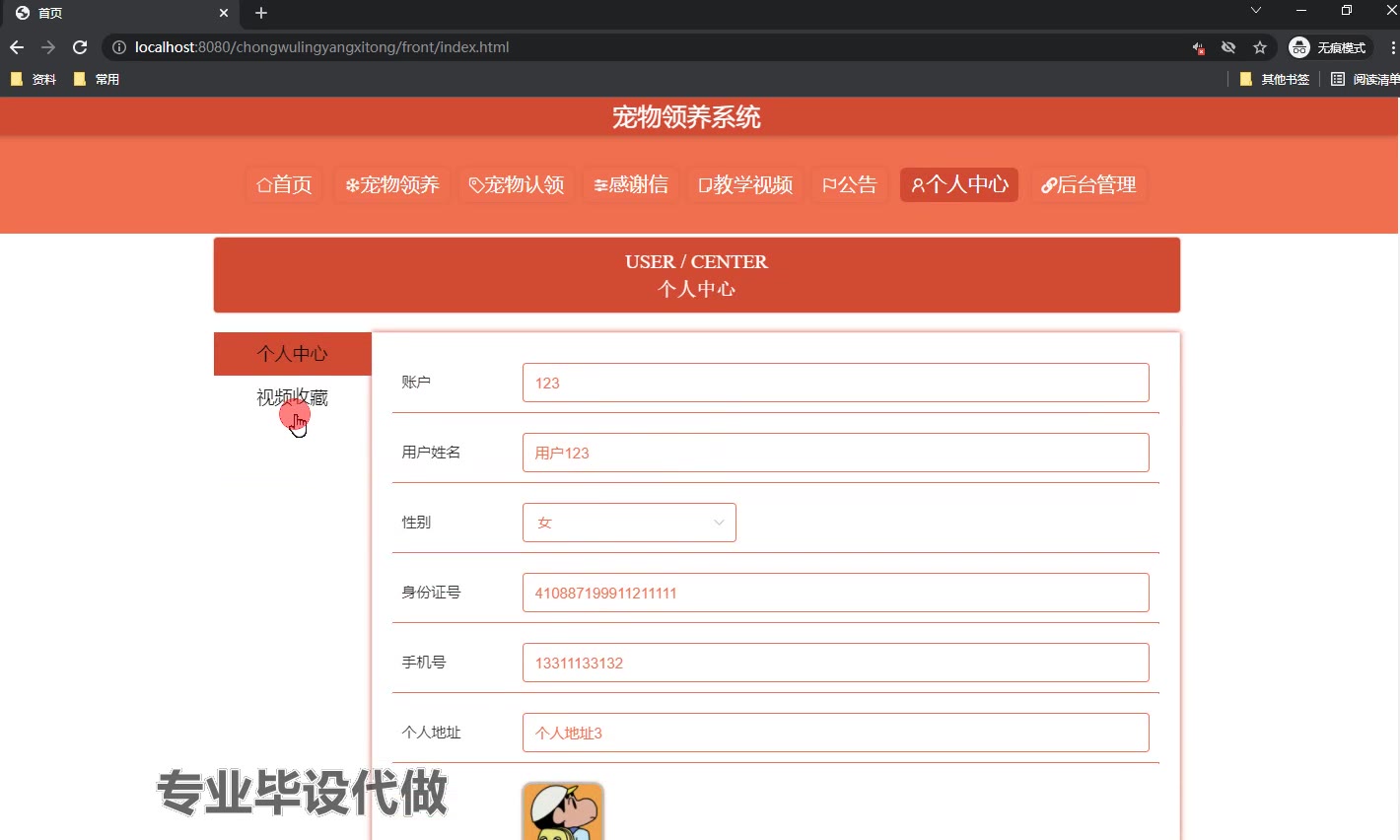
Task: Open the incognito mode indicator
Action: 1330,47
